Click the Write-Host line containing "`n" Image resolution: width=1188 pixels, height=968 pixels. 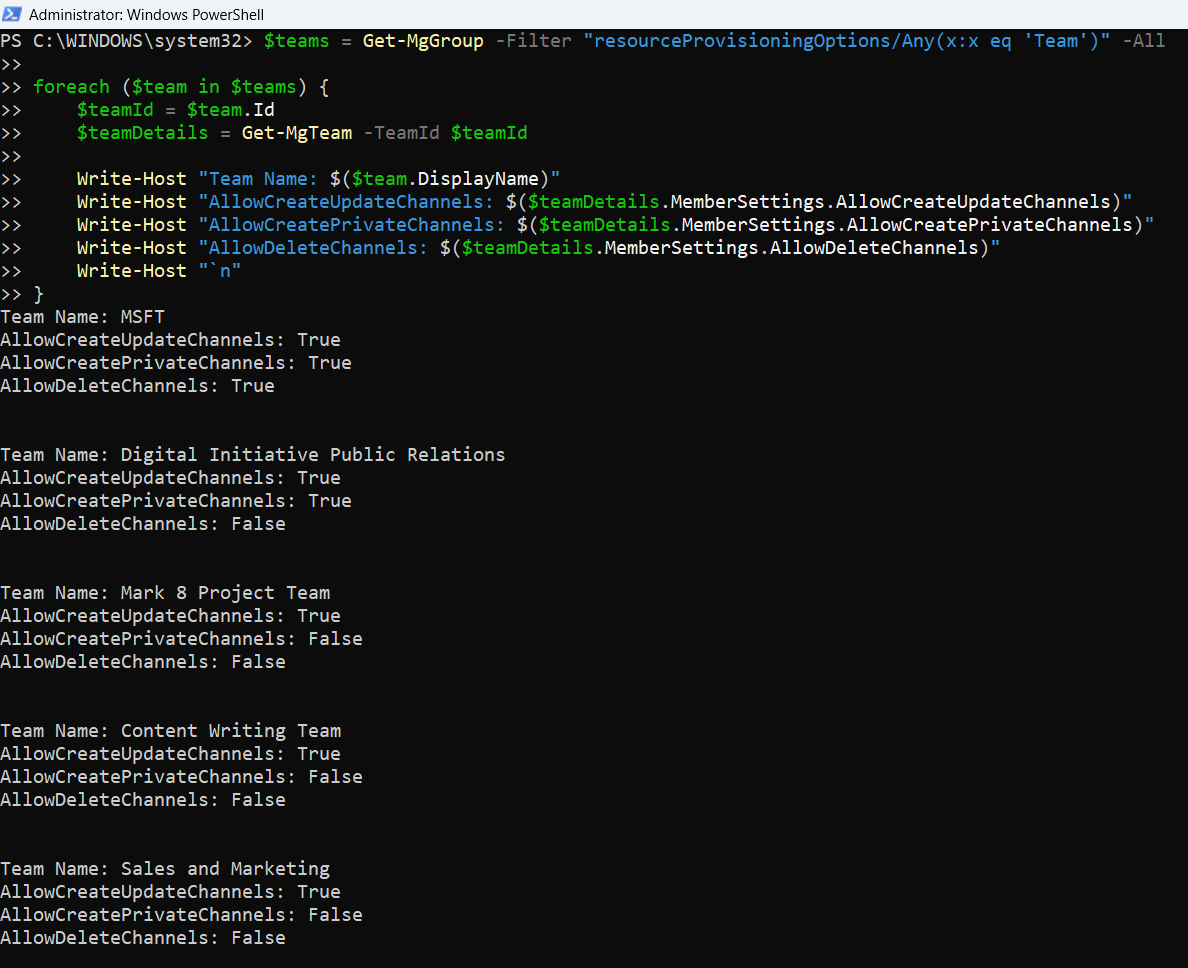(x=158, y=271)
